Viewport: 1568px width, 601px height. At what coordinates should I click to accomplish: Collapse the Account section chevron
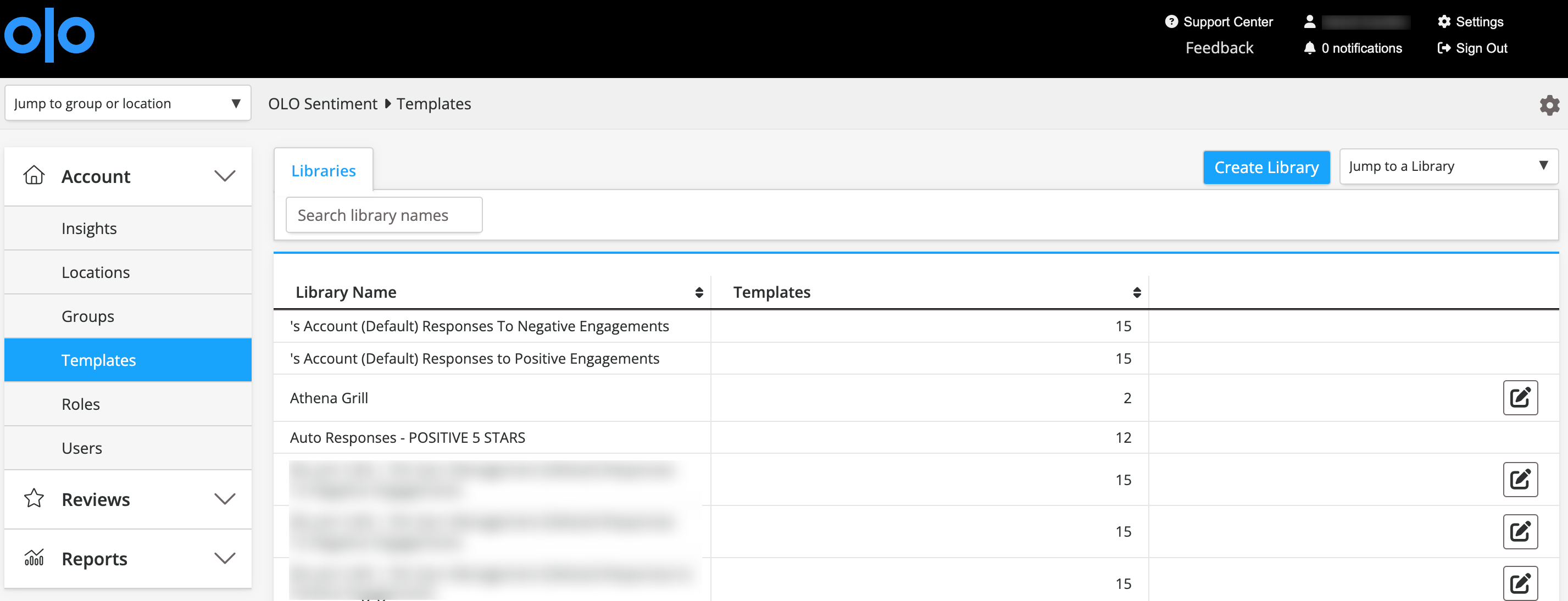pyautogui.click(x=225, y=176)
